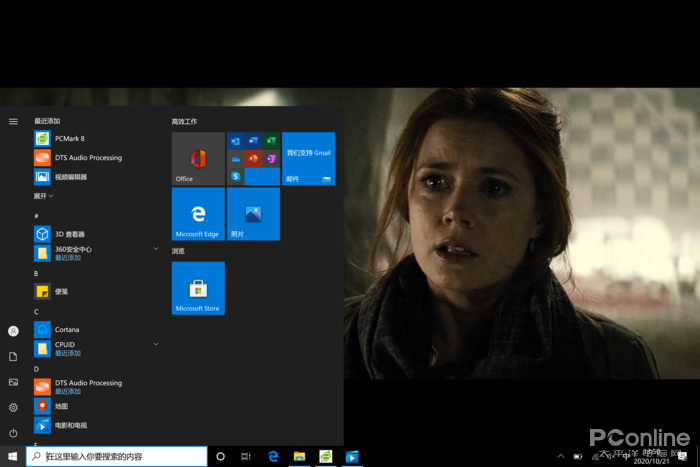Screen dimensions: 700x467
Task: Open the Maps app
Action: [x=96, y=406]
